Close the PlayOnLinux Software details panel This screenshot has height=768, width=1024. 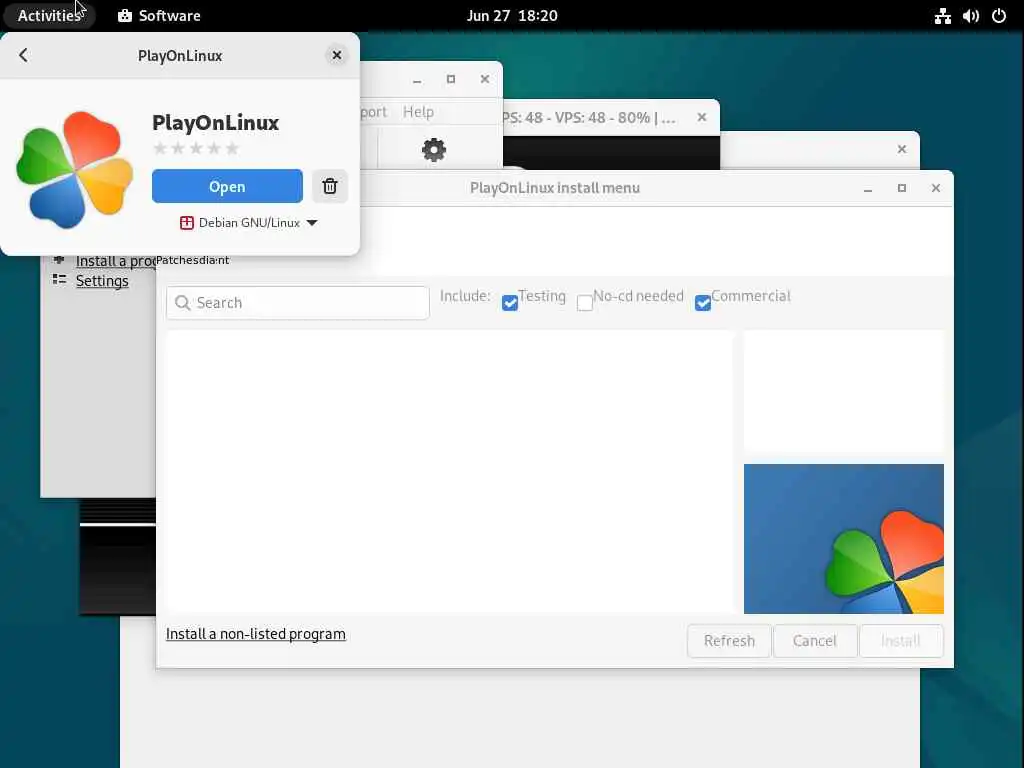336,55
